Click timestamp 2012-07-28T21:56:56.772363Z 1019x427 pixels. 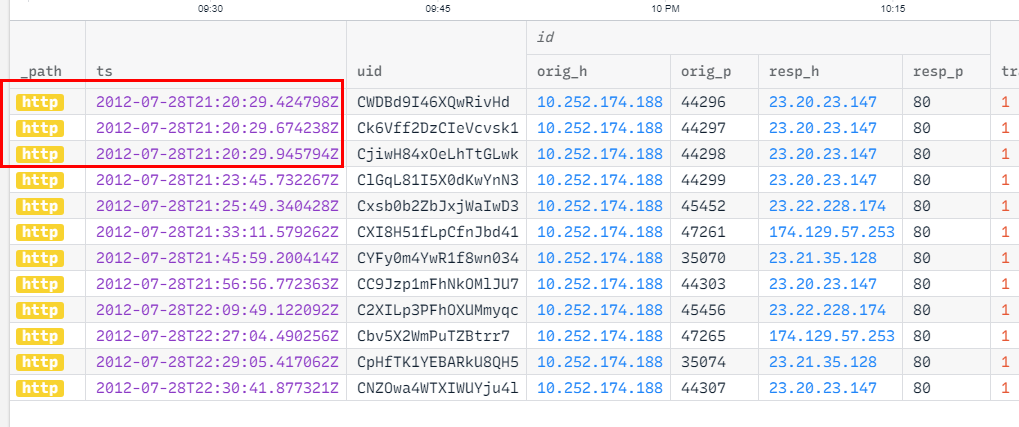(x=218, y=284)
